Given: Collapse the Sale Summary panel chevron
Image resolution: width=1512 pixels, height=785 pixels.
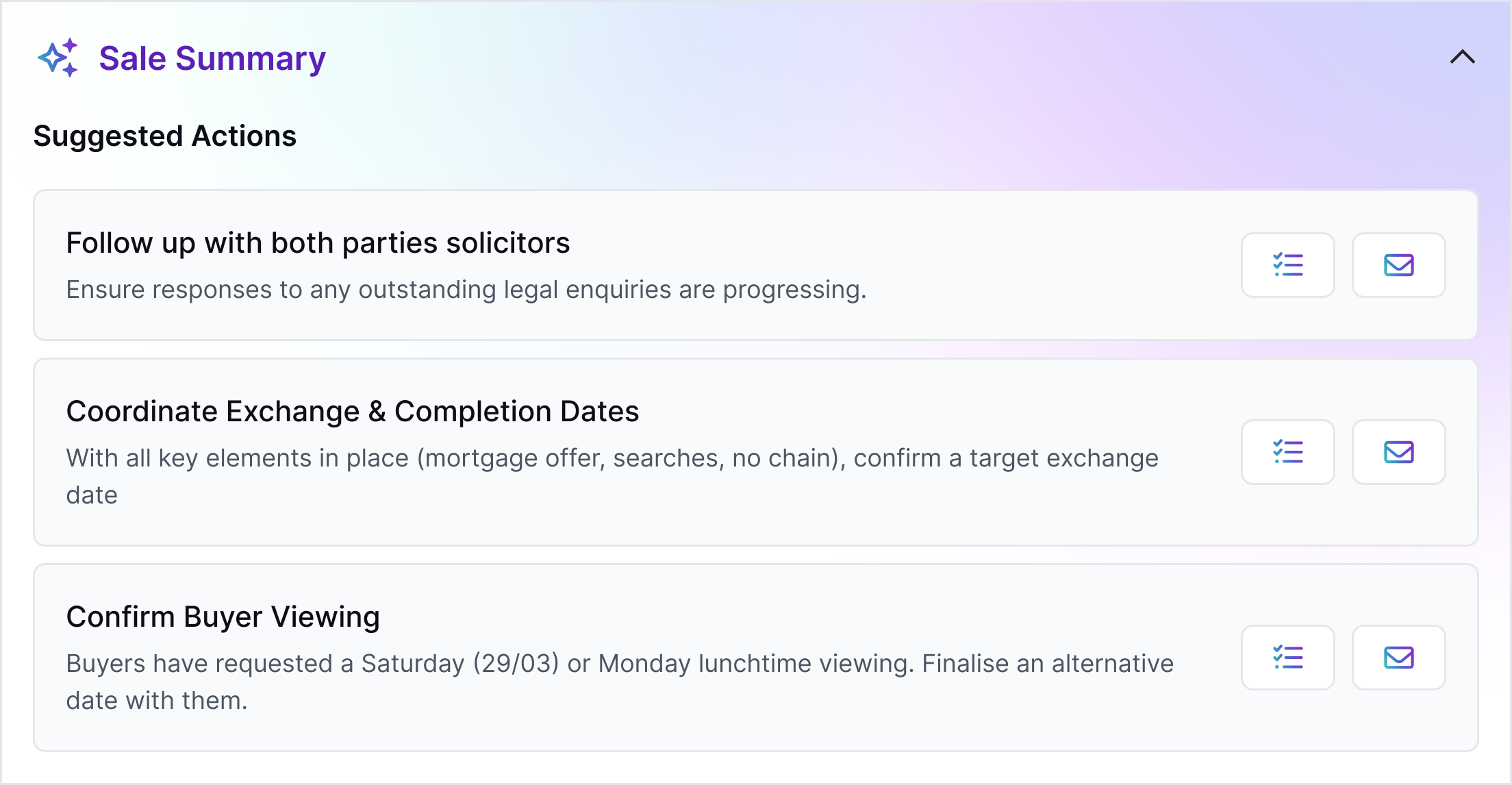Looking at the screenshot, I should 1462,57.
